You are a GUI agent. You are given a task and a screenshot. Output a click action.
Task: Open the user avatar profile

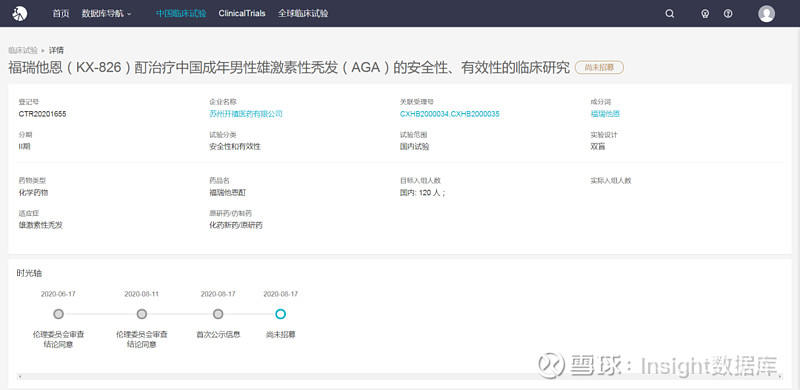click(x=766, y=14)
